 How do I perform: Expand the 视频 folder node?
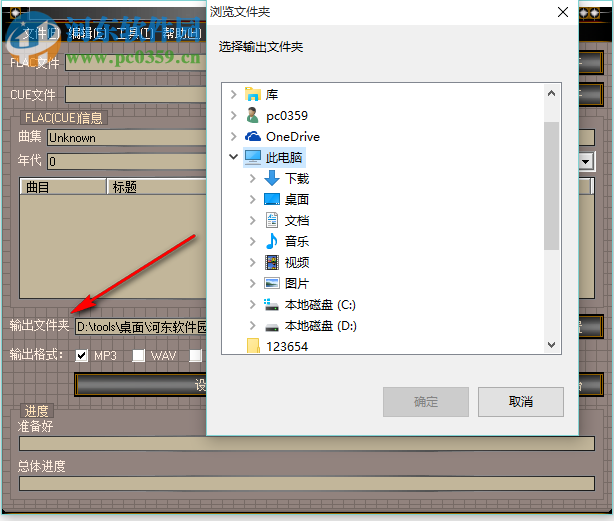[253, 262]
